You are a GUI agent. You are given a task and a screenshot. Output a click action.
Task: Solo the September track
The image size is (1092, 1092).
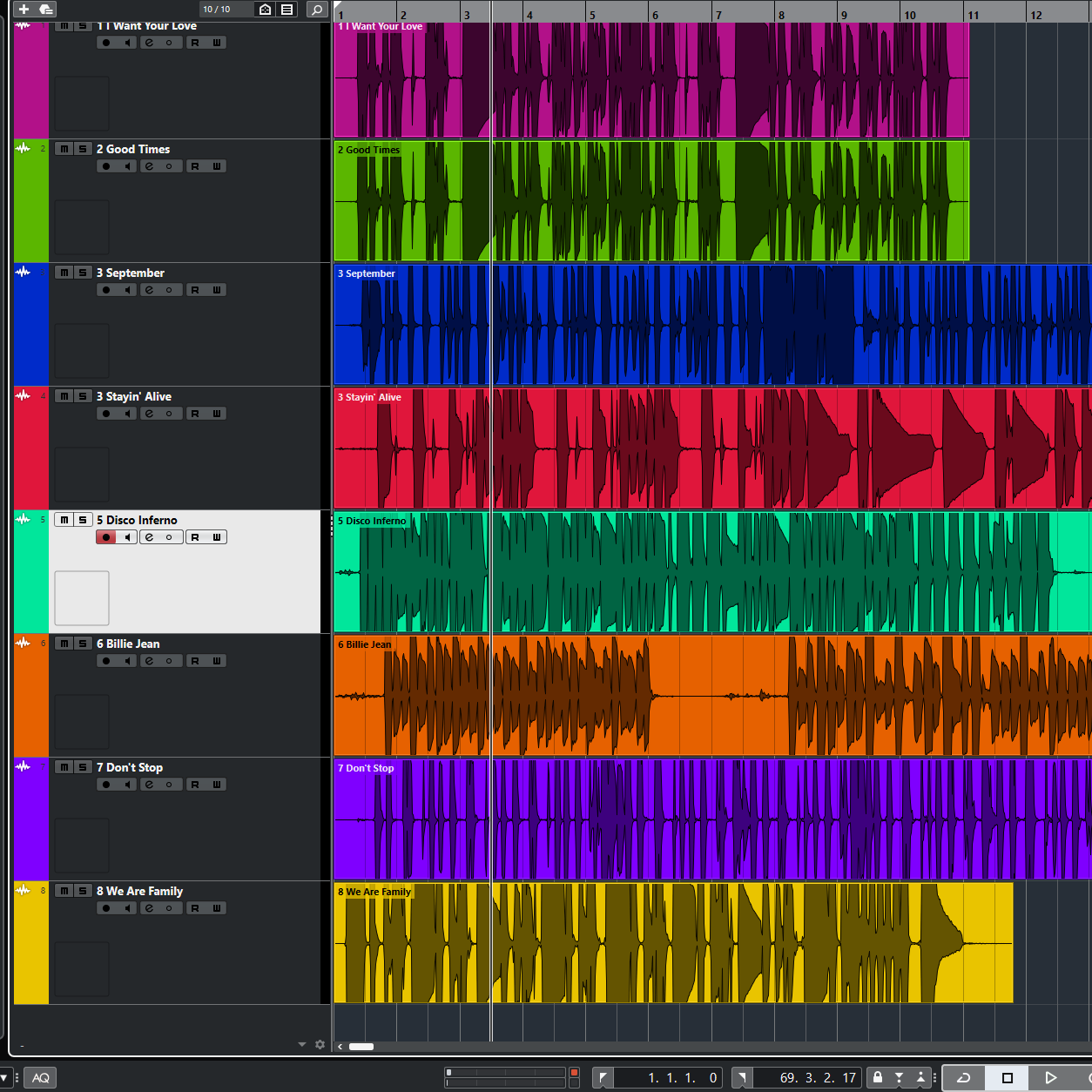pos(83,273)
